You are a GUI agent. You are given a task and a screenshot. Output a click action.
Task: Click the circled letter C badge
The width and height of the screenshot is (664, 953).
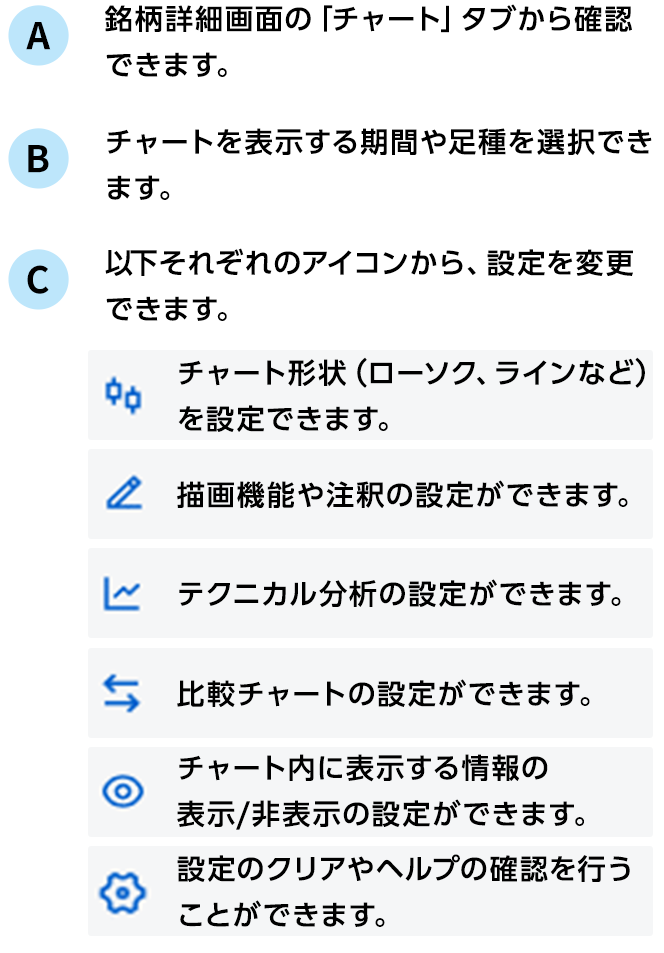[38, 281]
